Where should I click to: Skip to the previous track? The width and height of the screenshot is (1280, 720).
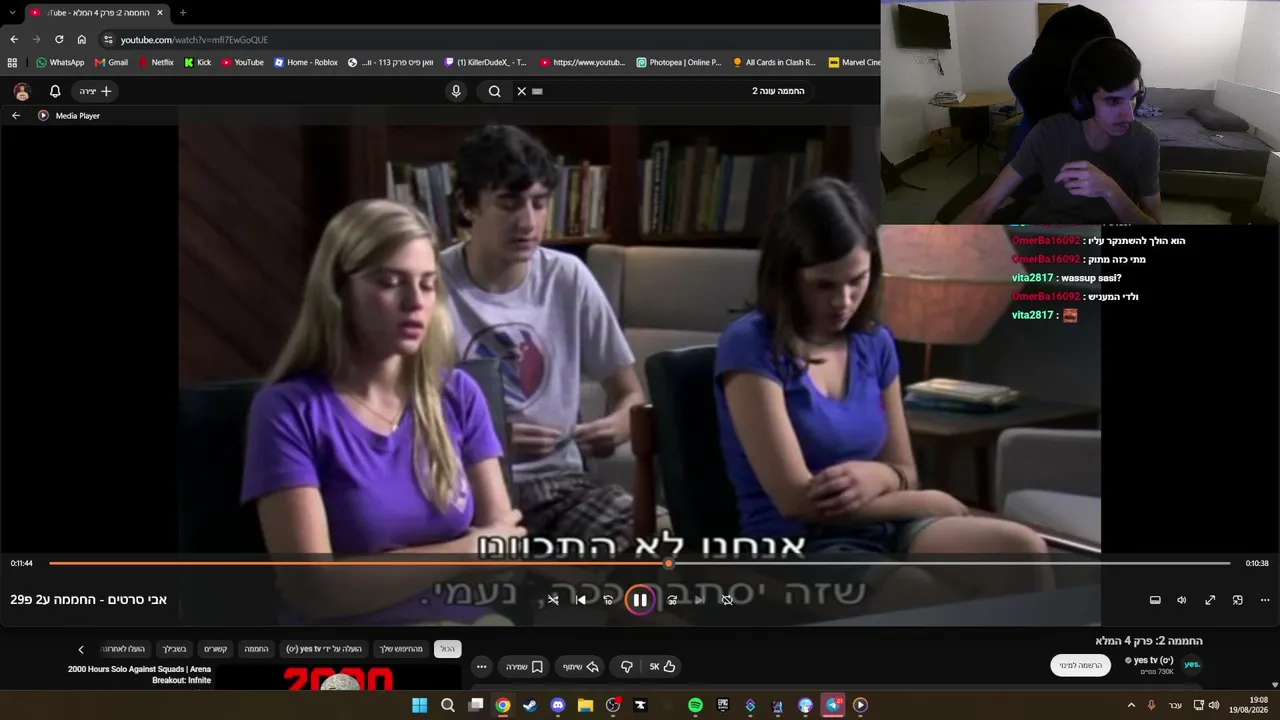pyautogui.click(x=581, y=600)
